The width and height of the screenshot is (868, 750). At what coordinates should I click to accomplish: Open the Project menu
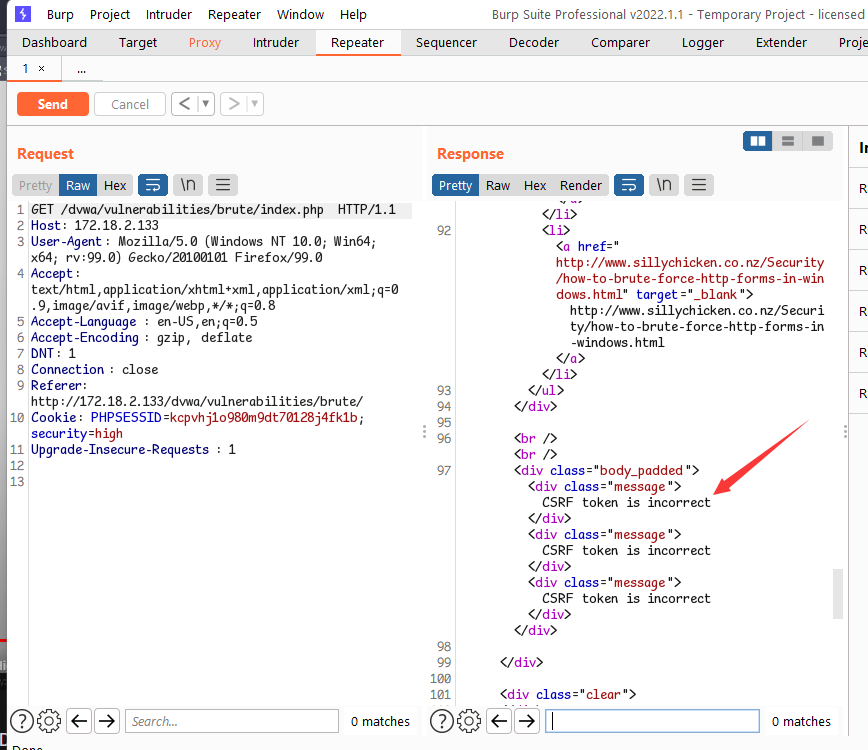[x=110, y=14]
